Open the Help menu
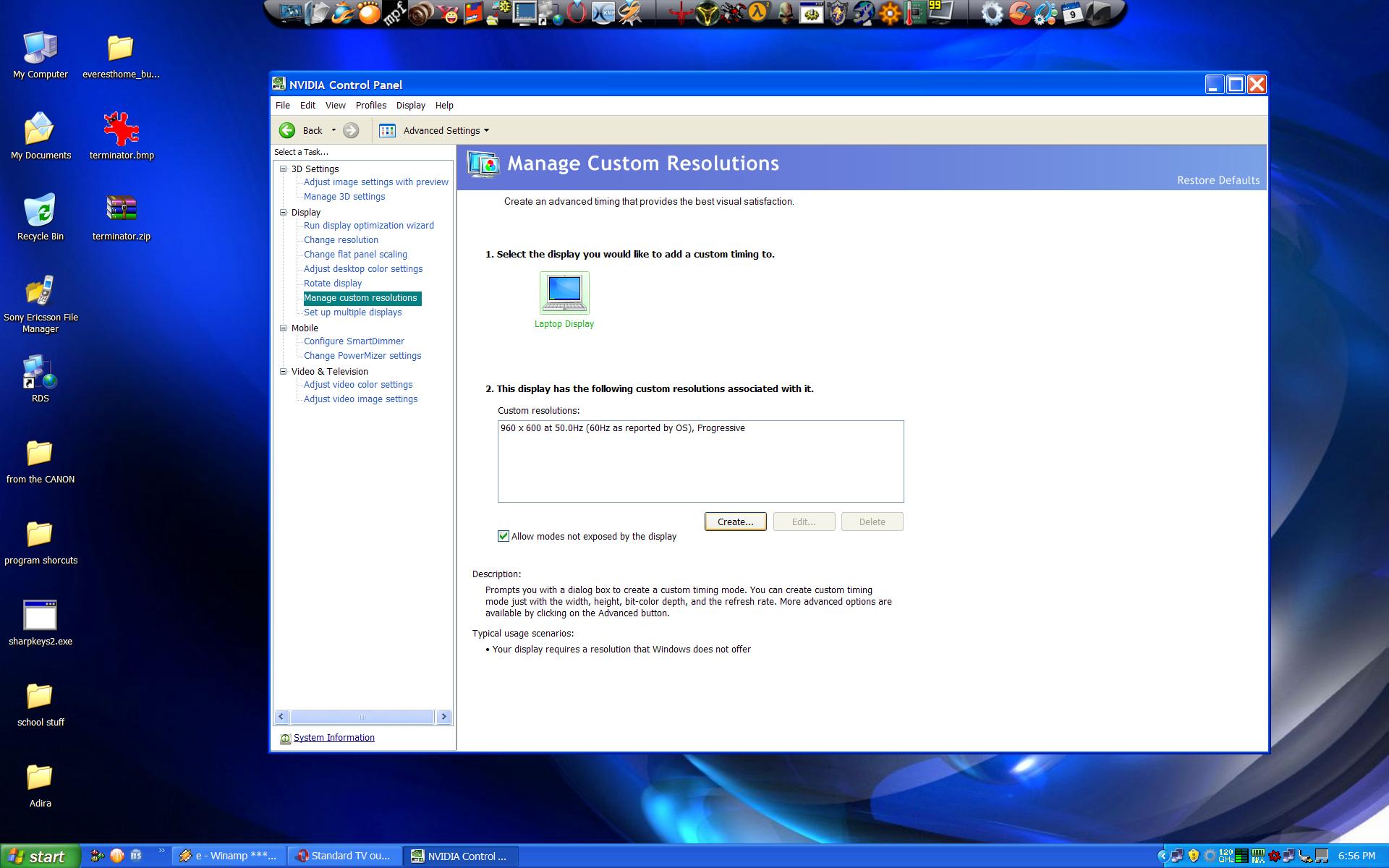 point(444,105)
